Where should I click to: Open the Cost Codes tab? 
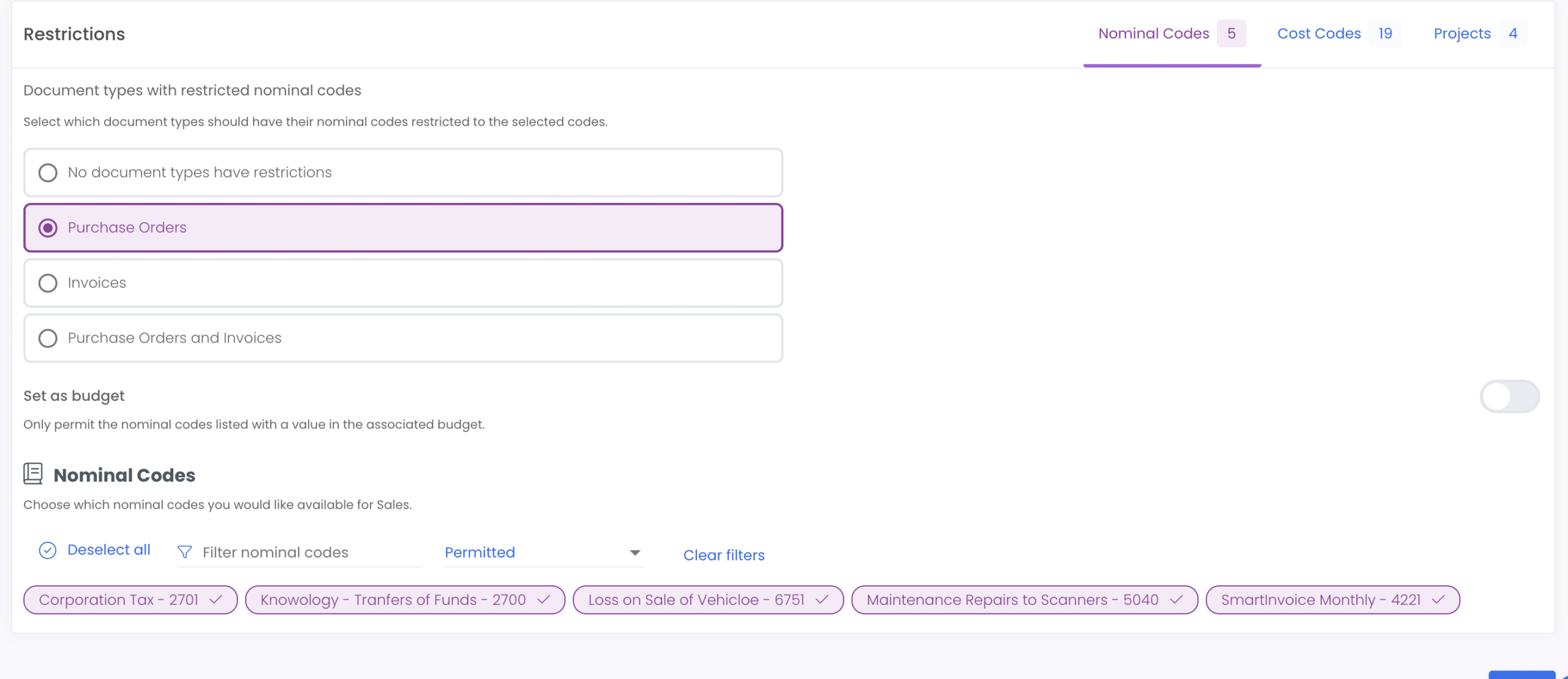click(1339, 34)
